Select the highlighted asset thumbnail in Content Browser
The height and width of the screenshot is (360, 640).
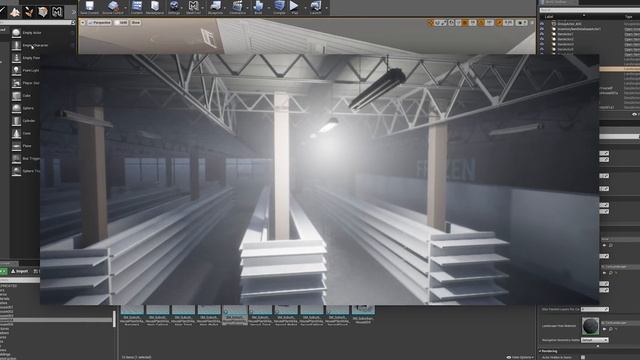[235, 315]
